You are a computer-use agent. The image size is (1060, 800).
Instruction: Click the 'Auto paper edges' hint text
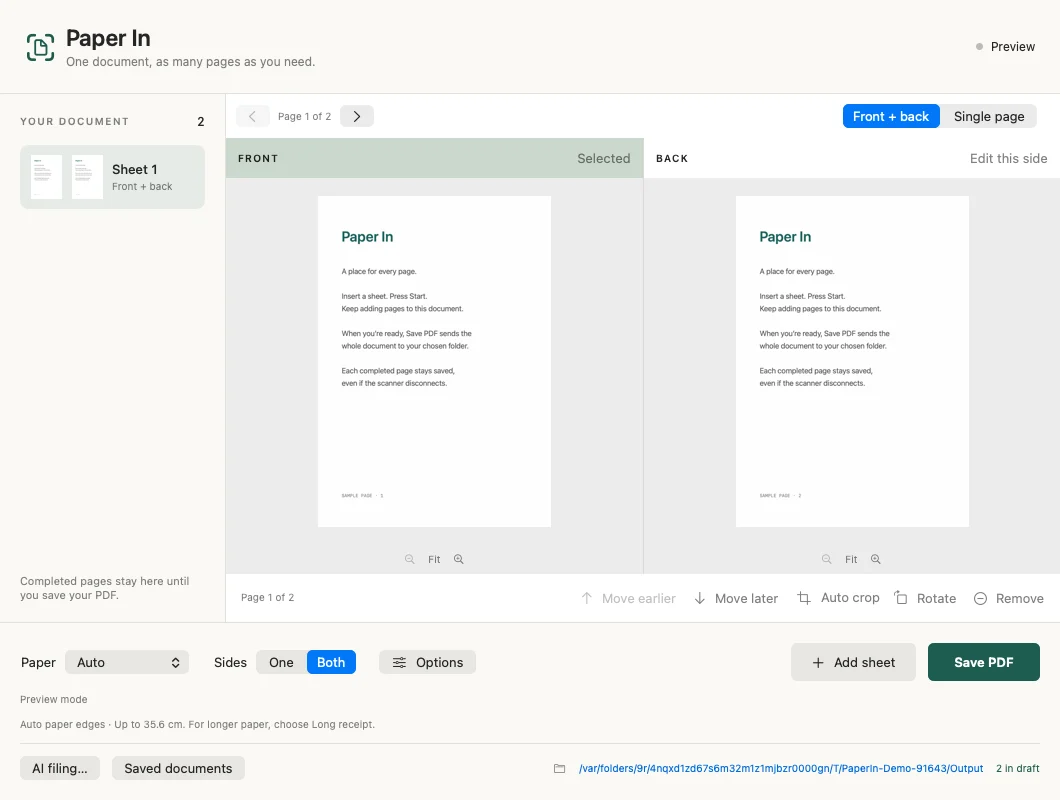pyautogui.click(x=197, y=724)
